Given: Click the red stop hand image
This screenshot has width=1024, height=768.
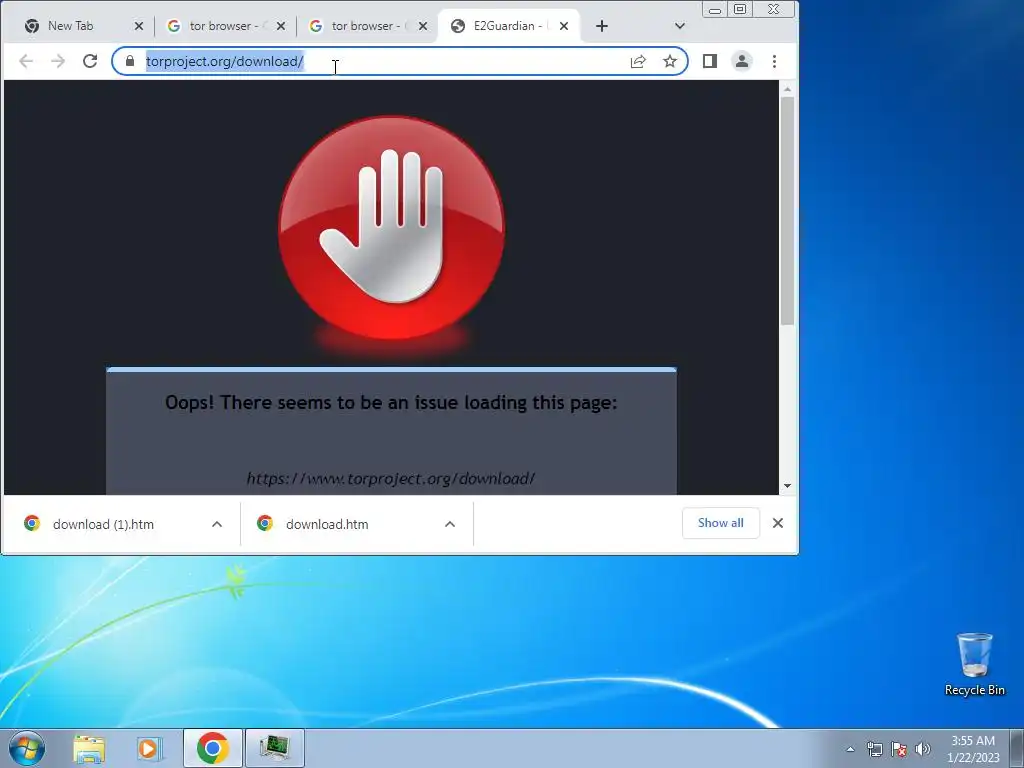Looking at the screenshot, I should click(391, 228).
